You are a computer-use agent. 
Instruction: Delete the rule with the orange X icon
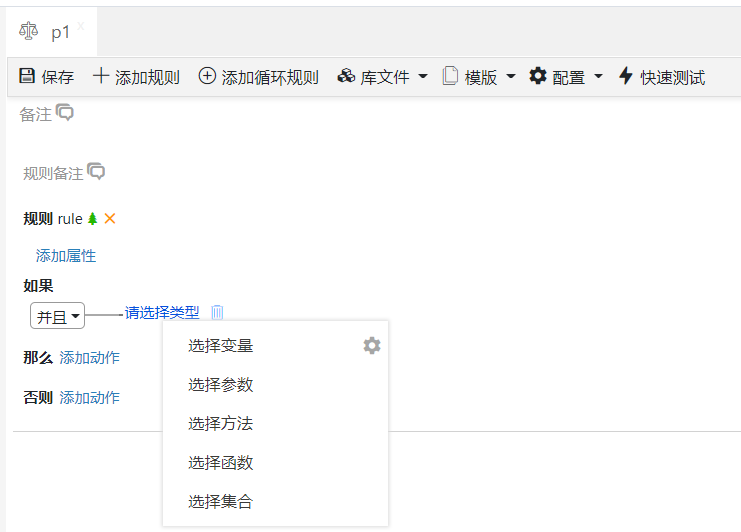pos(110,219)
